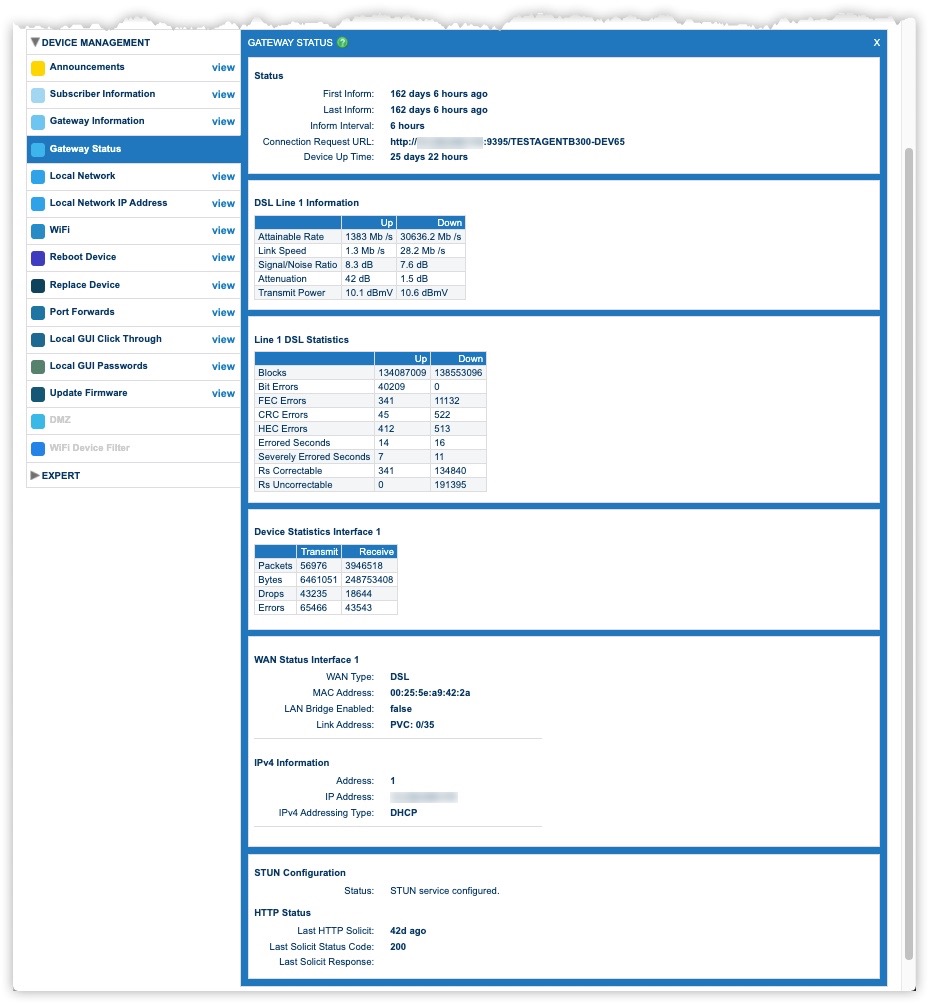Image resolution: width=929 pixels, height=1004 pixels.
Task: Click view link for Local Network IP Address
Action: point(223,204)
